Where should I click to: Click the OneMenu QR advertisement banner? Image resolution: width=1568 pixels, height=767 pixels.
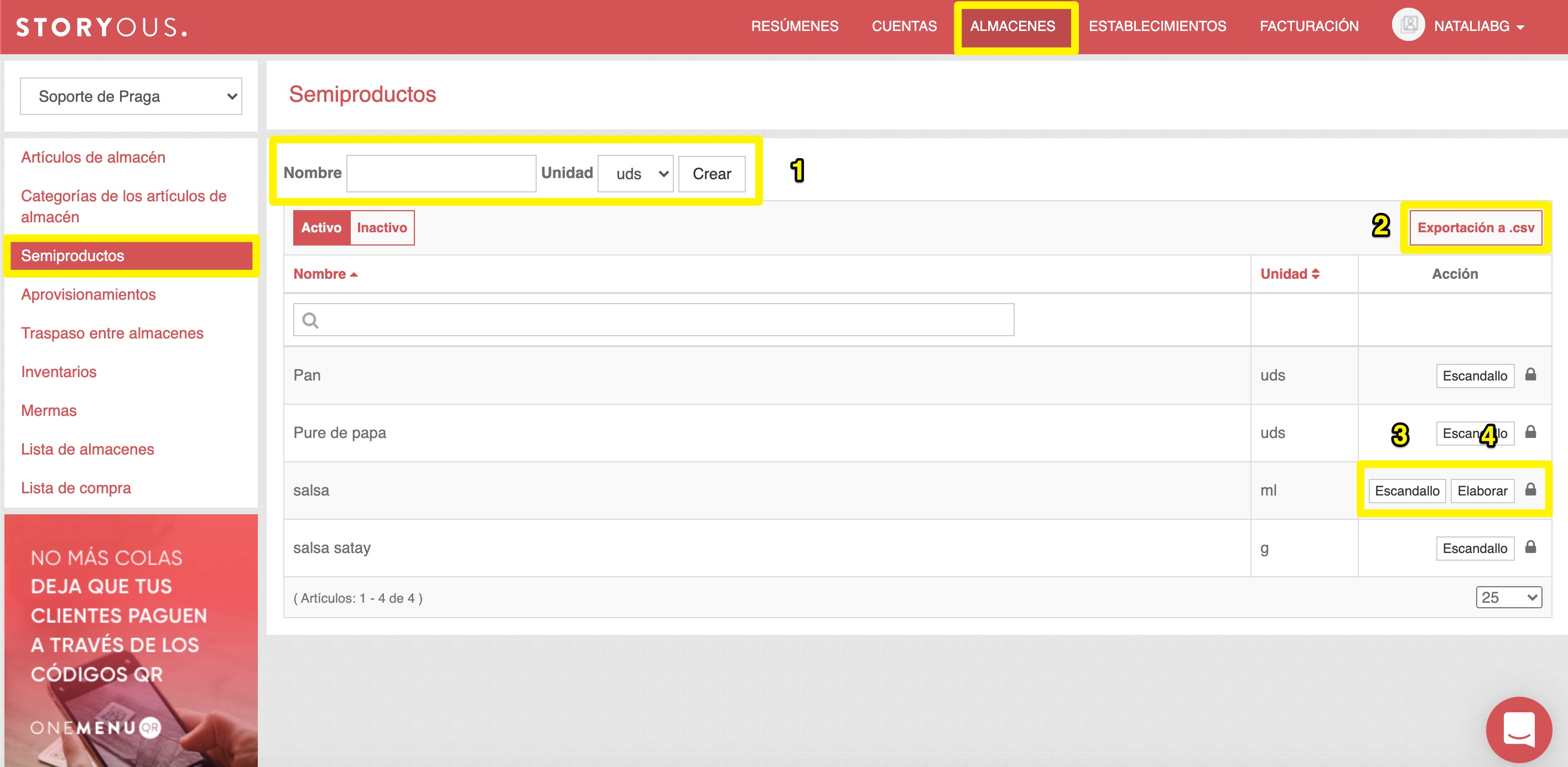131,640
